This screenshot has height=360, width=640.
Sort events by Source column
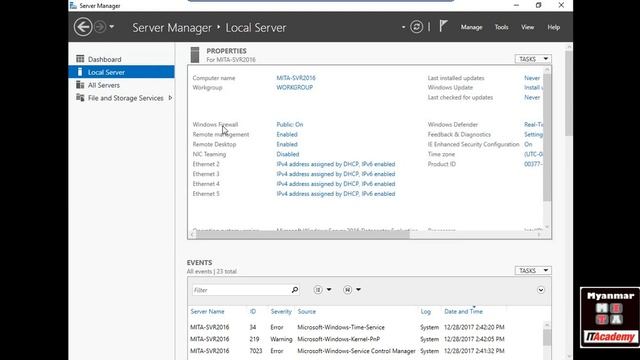coord(307,311)
